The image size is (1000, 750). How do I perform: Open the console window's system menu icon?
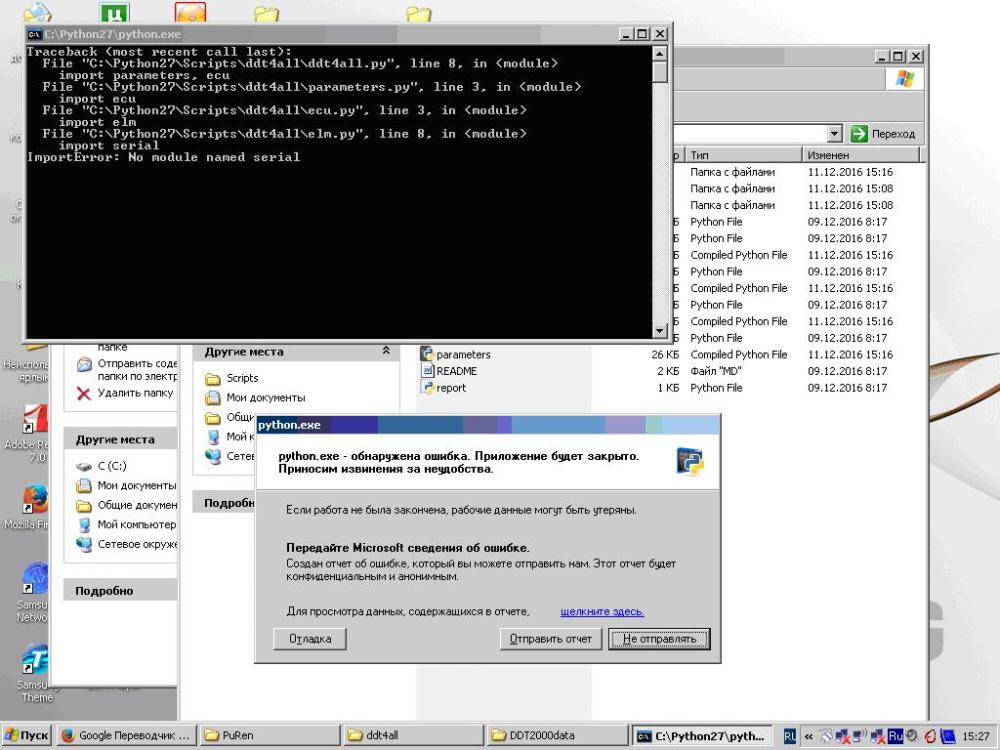pos(34,34)
